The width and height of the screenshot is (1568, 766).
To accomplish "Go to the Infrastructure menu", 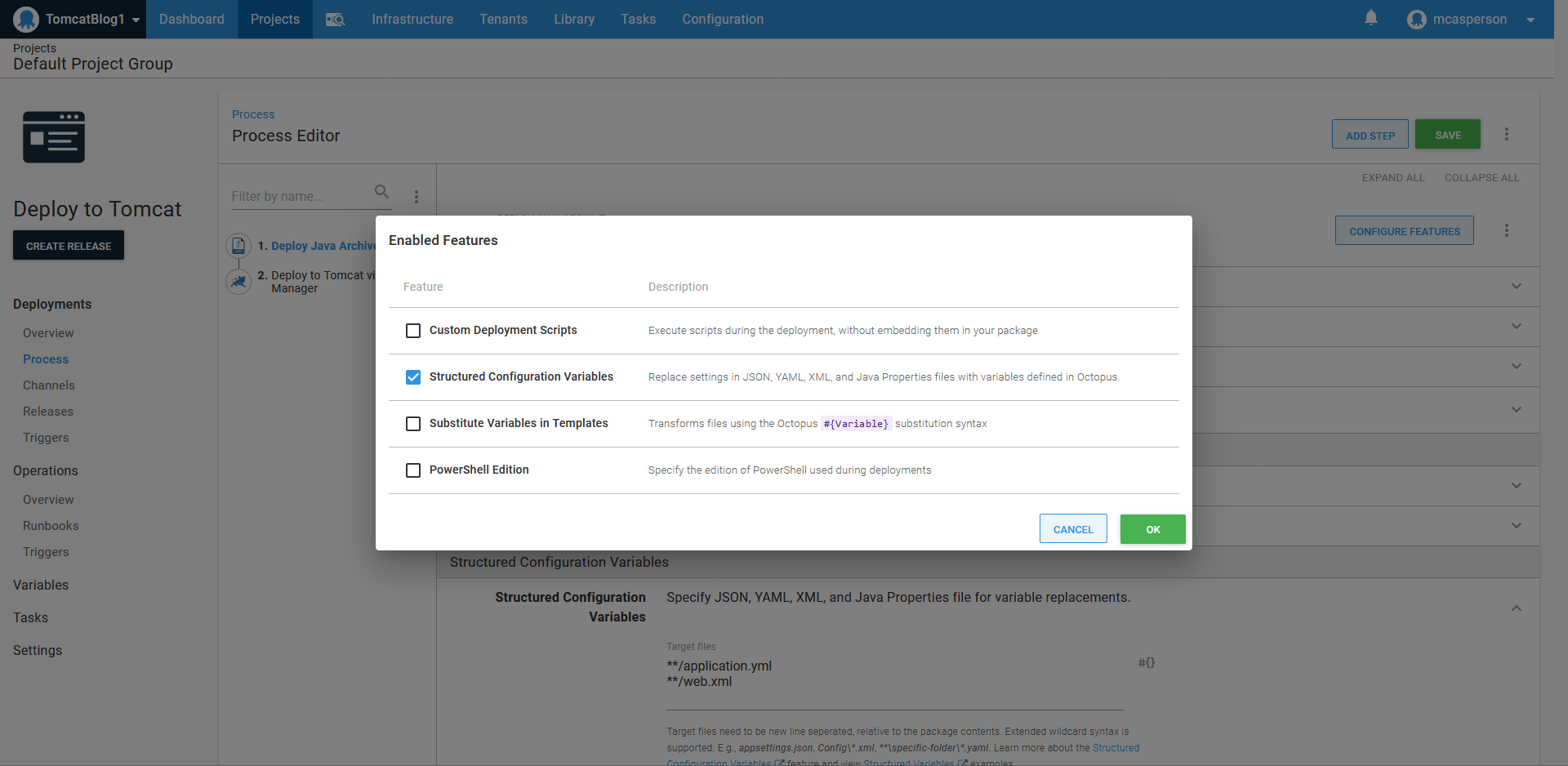I will (x=412, y=20).
